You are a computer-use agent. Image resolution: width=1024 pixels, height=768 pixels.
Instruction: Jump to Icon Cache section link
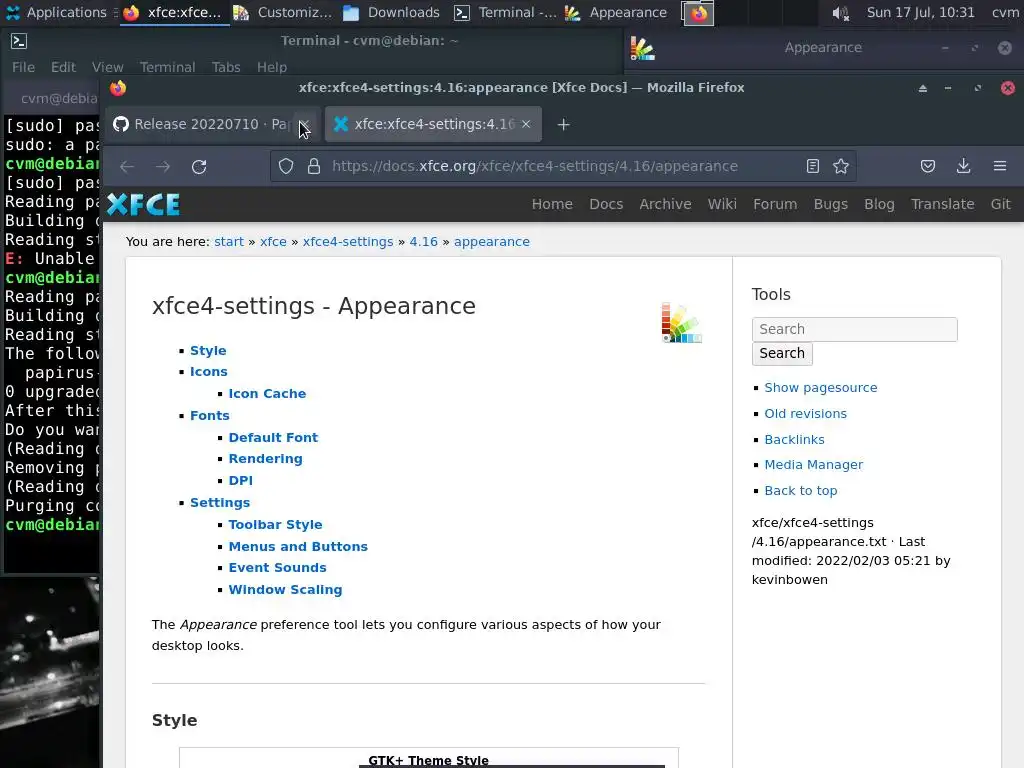click(267, 394)
